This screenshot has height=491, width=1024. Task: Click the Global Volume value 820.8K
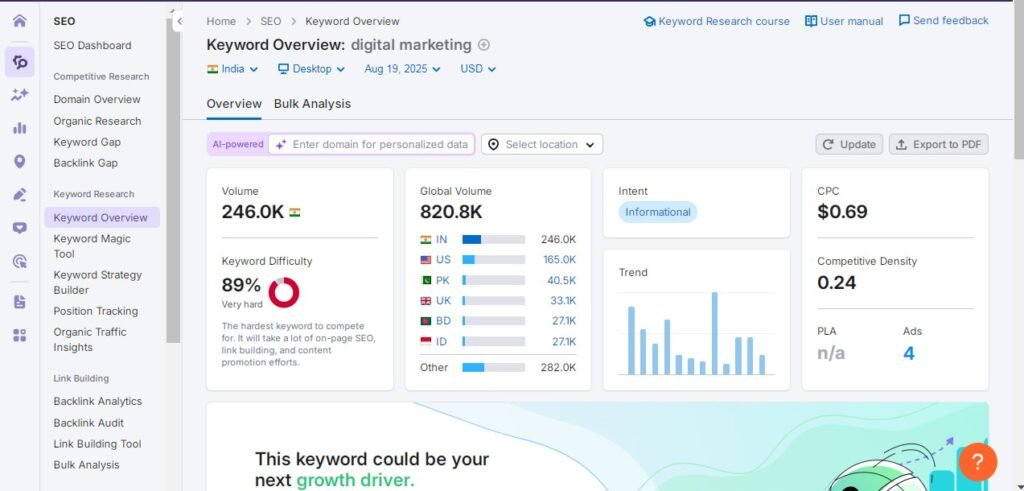coord(451,212)
